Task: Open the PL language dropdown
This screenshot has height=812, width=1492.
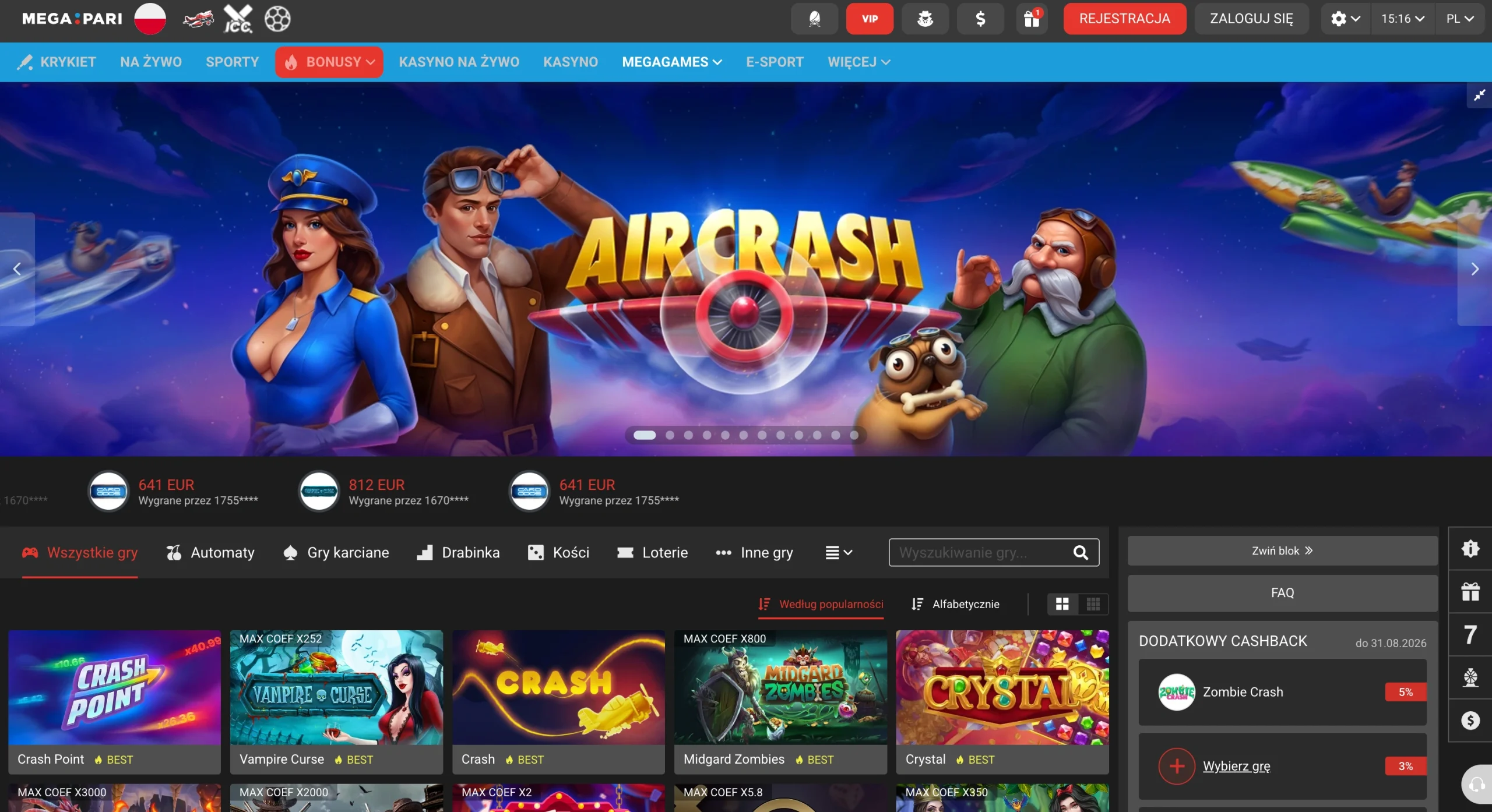Action: click(1460, 19)
